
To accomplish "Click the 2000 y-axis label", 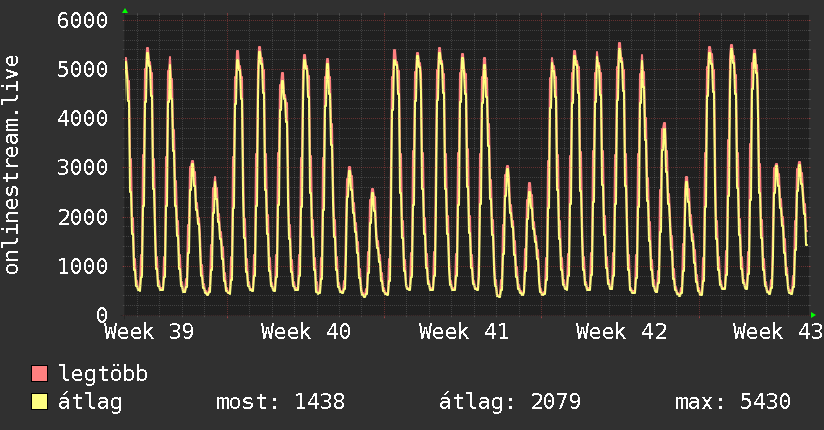I will coord(83,217).
